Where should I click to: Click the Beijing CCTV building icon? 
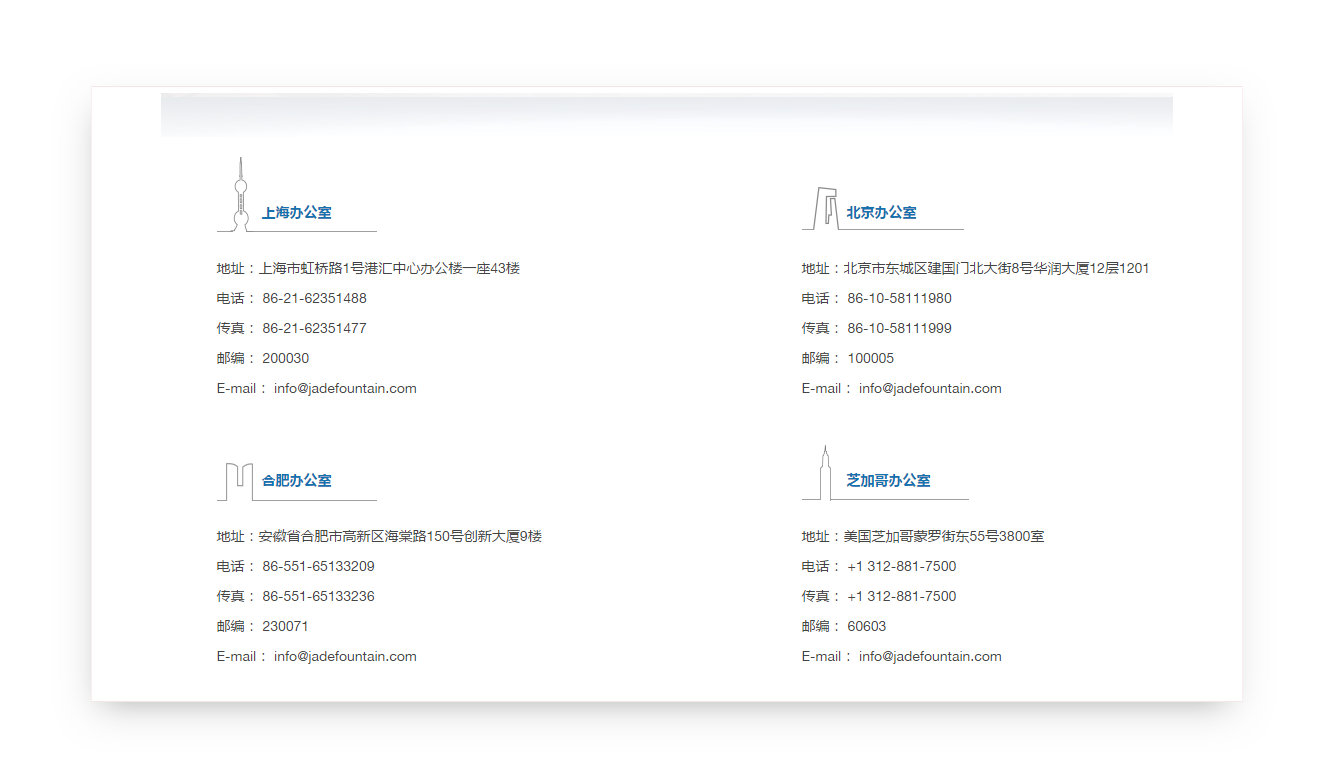pos(826,208)
